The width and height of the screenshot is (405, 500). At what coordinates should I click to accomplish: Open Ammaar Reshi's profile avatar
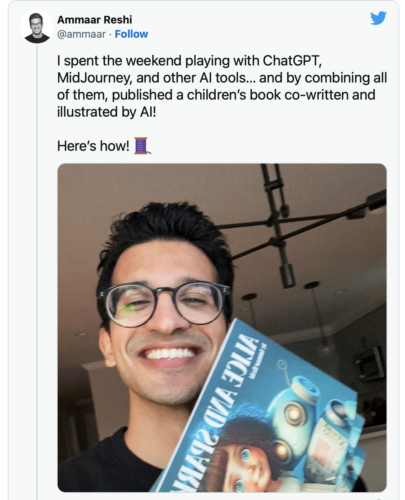coord(37,28)
